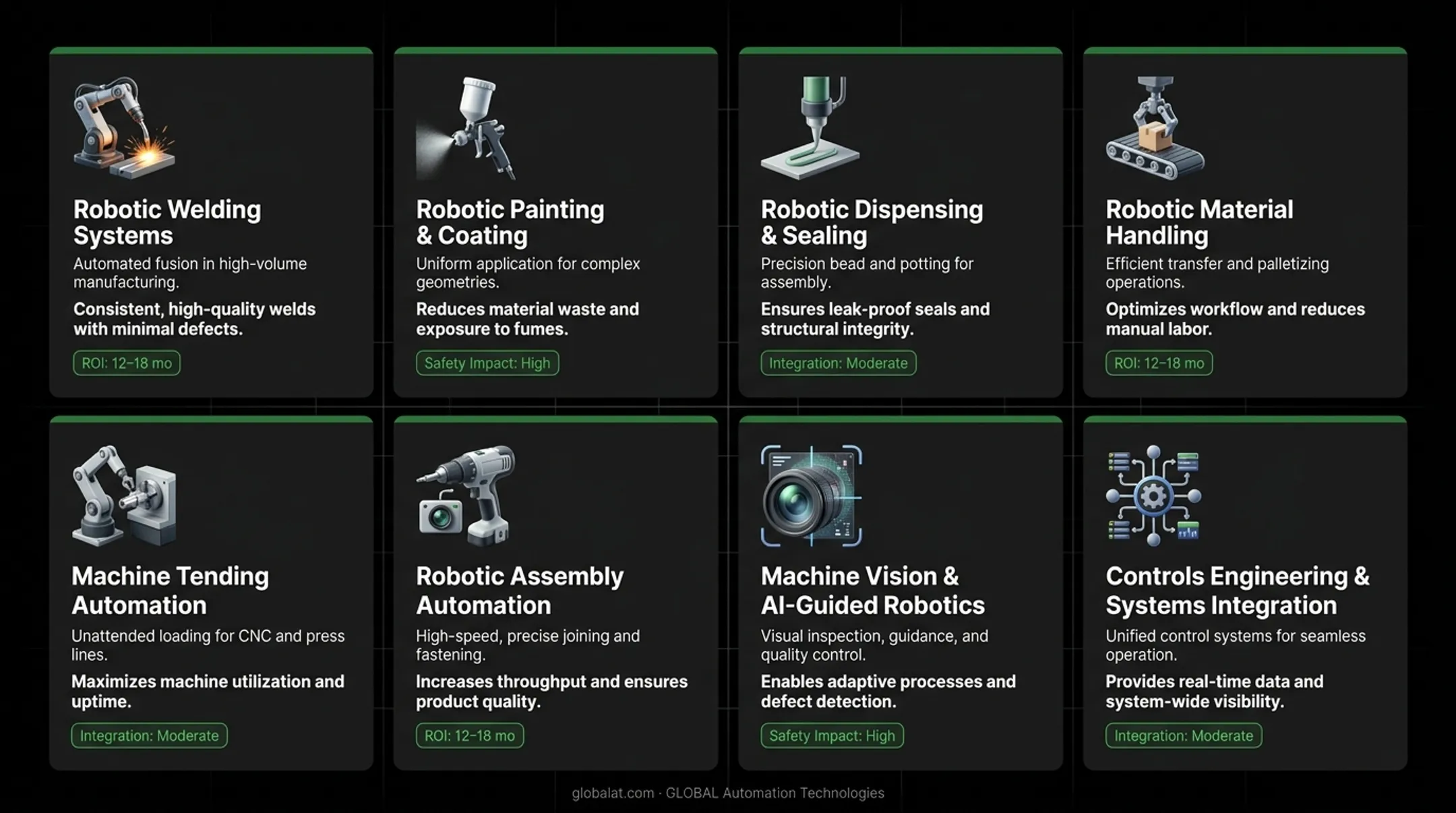Click the paint spray gun icon
The width and height of the screenshot is (1456, 813).
(x=466, y=128)
